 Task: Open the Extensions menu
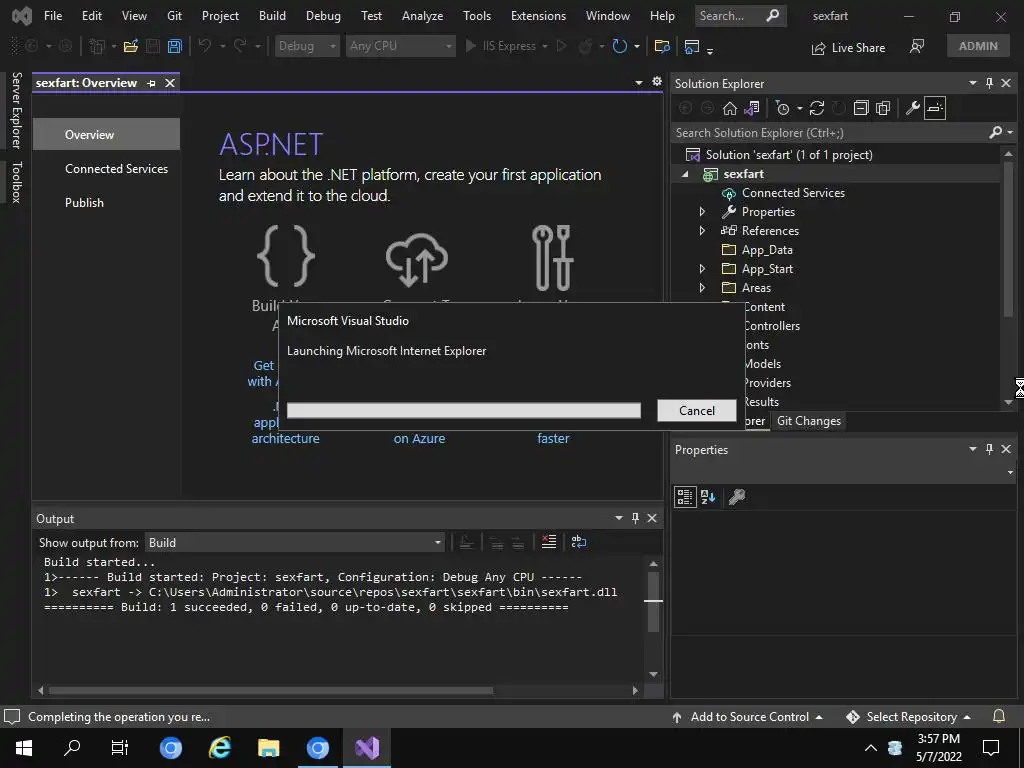point(538,16)
